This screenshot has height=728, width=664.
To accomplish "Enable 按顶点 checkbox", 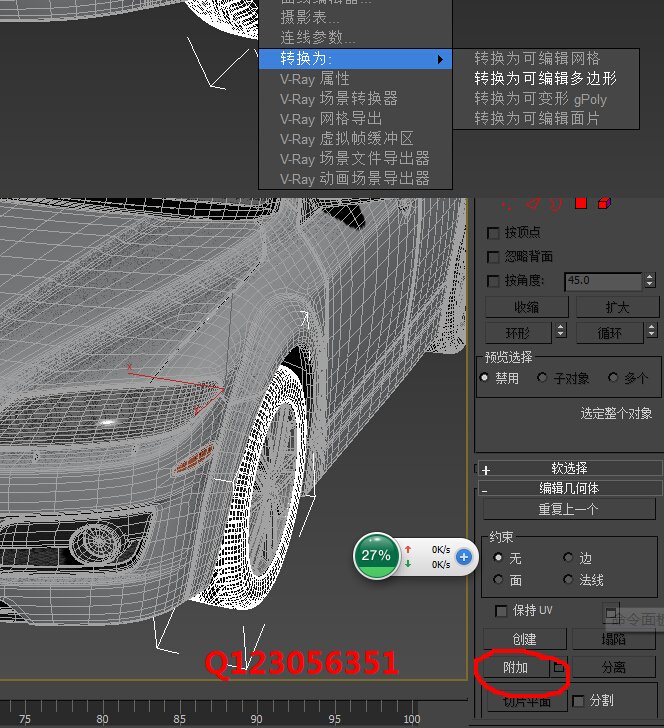I will 493,233.
